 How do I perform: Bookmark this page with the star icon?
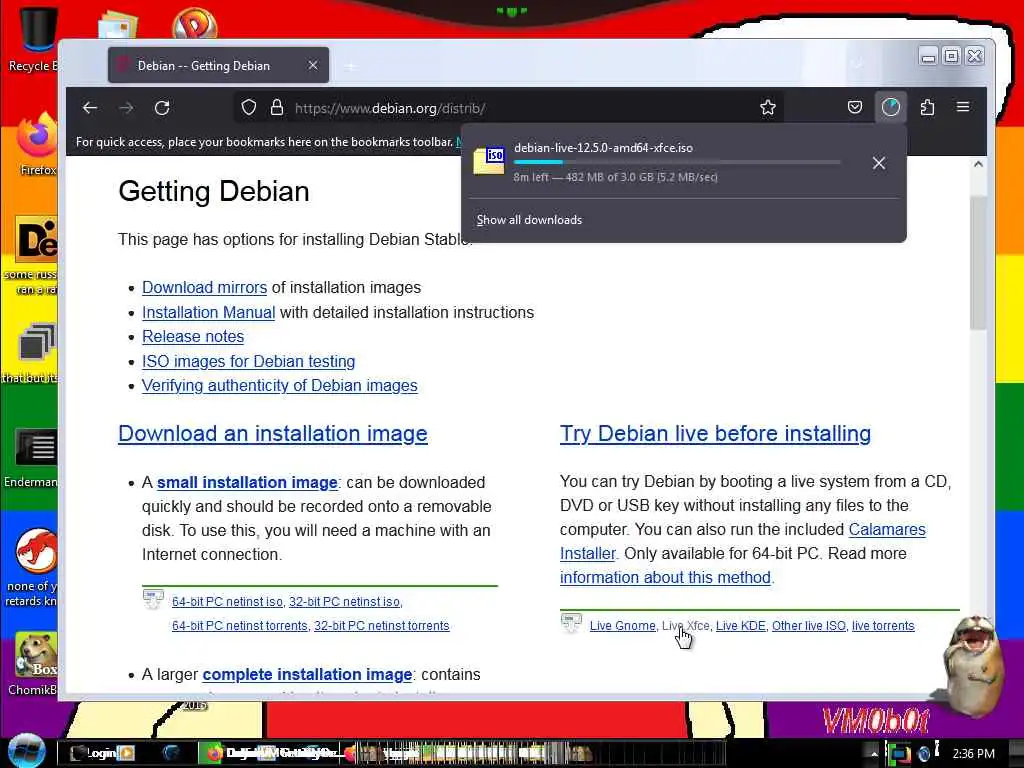pos(768,108)
